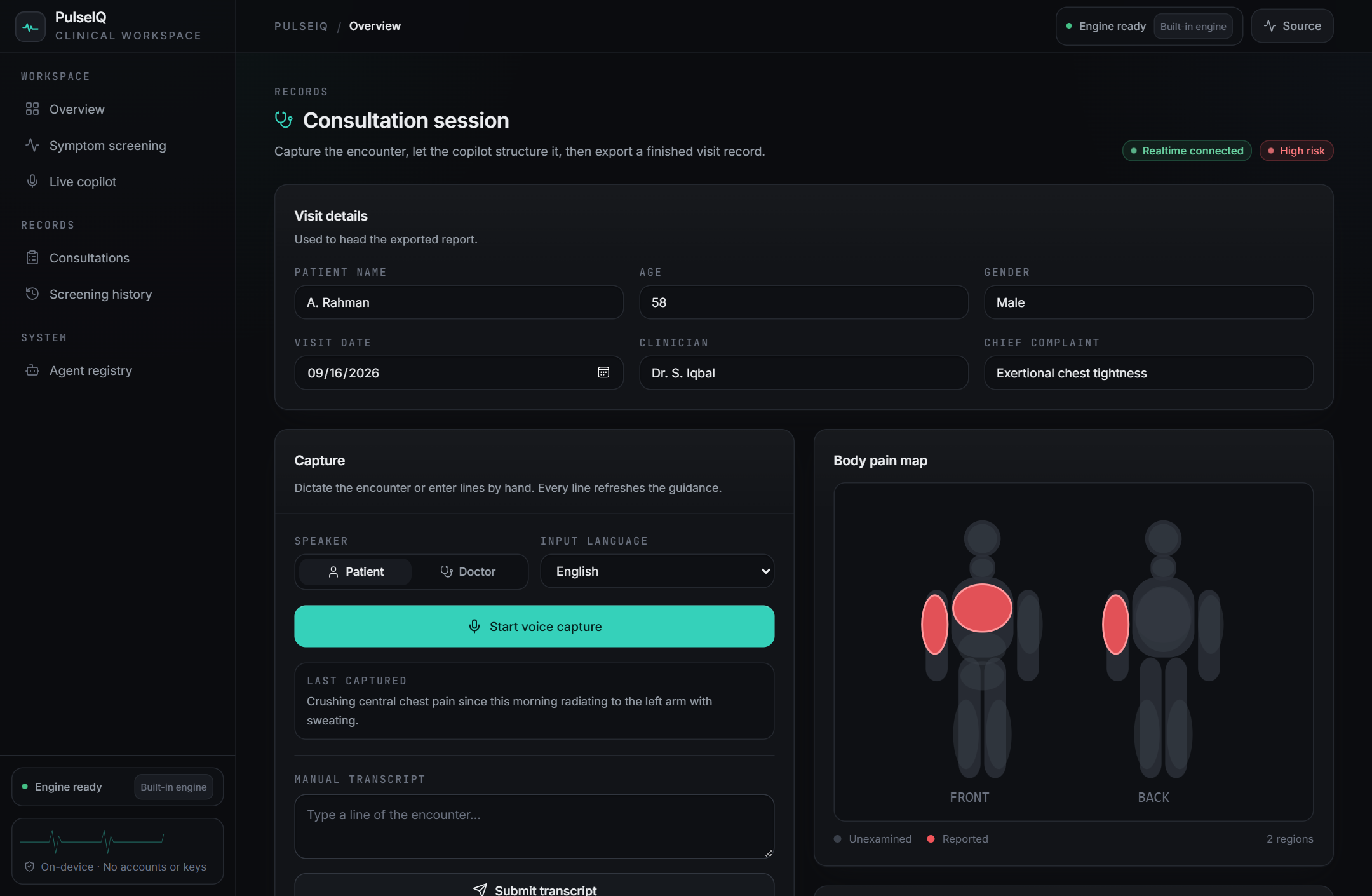Viewport: 1372px width, 896px height.
Task: Click the Clinician field with Dr. S. Iqbal
Action: pos(804,372)
